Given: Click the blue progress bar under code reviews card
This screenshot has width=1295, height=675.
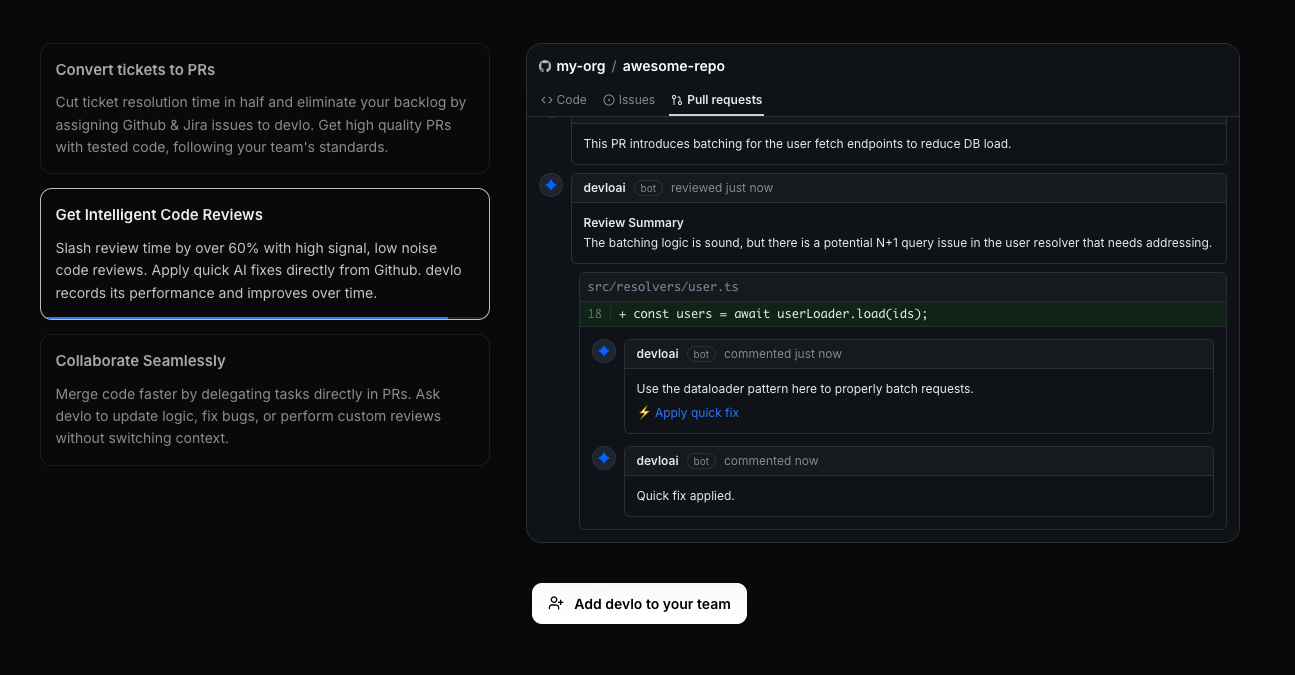Looking at the screenshot, I should 246,318.
